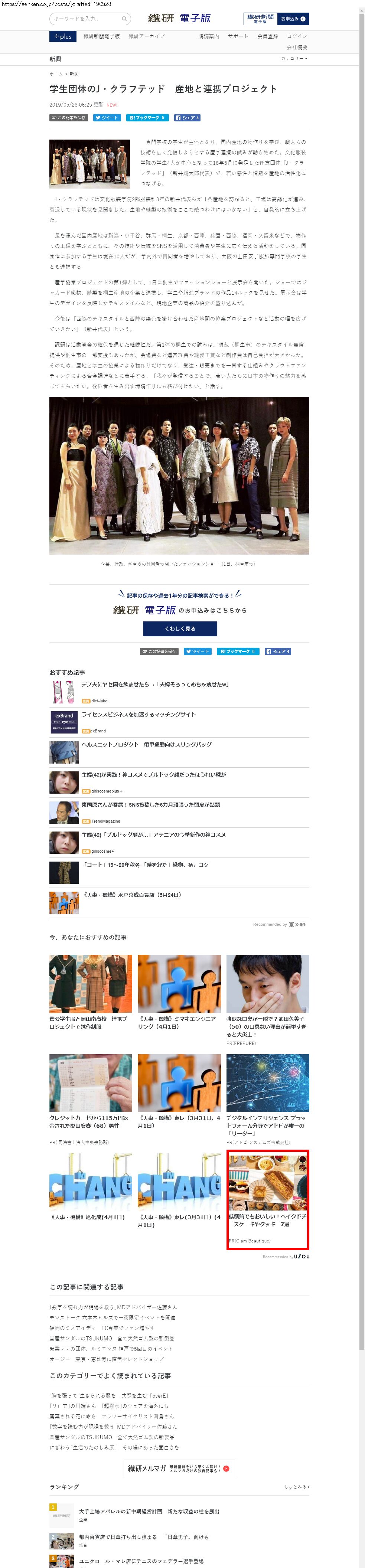Click the くわしく見る button

pos(180,628)
